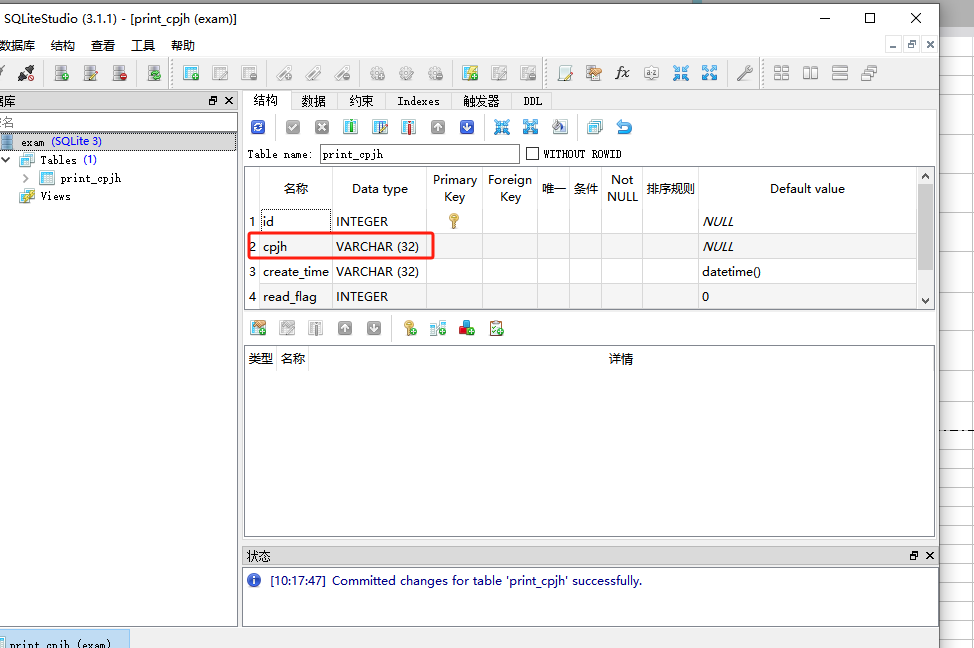Close the database side panel
Image resolution: width=974 pixels, height=648 pixels.
coord(229,101)
